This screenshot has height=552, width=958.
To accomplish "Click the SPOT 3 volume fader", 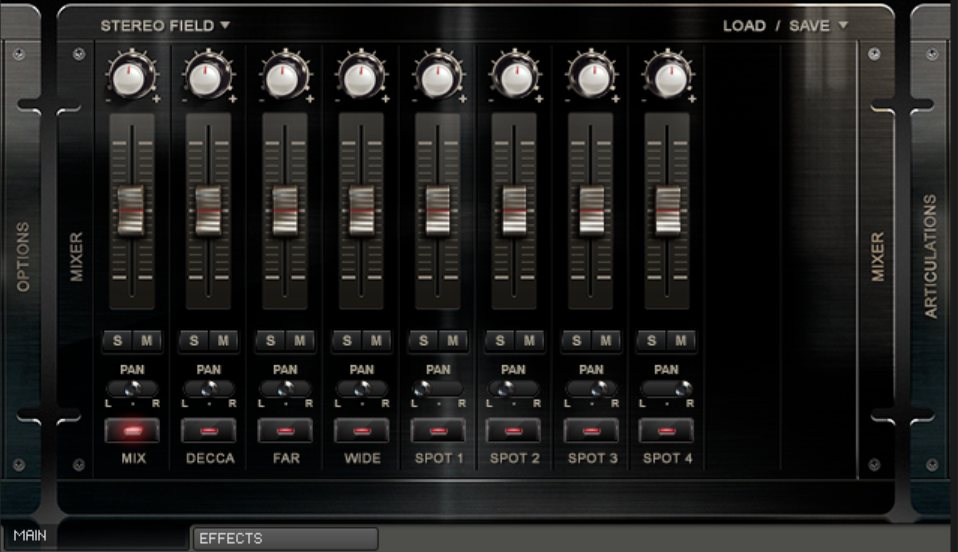I will click(591, 211).
